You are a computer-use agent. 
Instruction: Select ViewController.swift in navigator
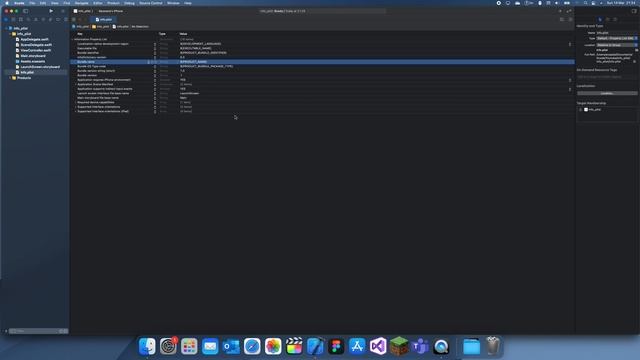click(x=36, y=50)
